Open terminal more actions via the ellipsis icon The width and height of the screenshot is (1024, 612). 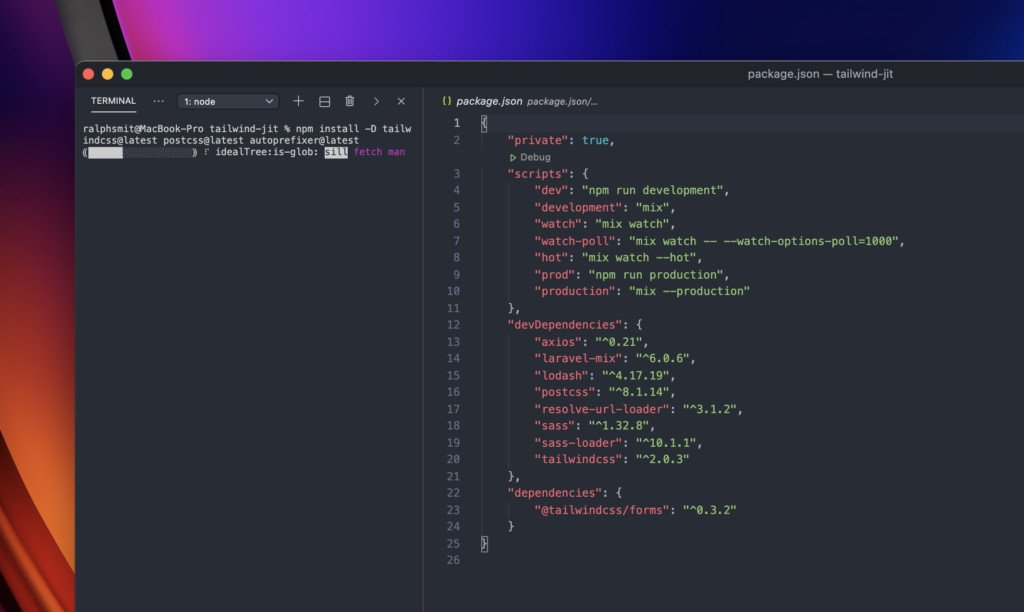158,100
